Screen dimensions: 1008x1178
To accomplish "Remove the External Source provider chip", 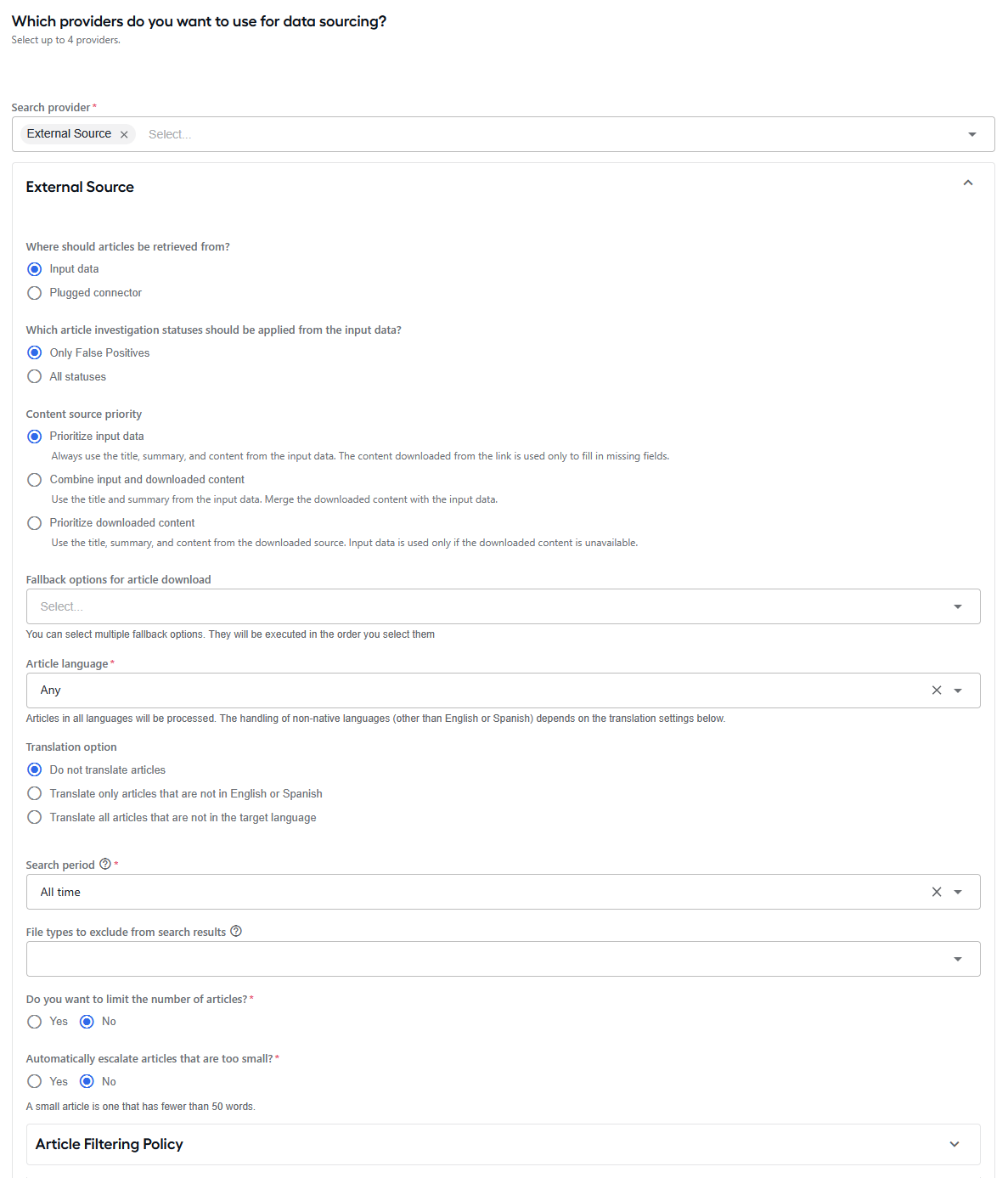I will pos(124,134).
